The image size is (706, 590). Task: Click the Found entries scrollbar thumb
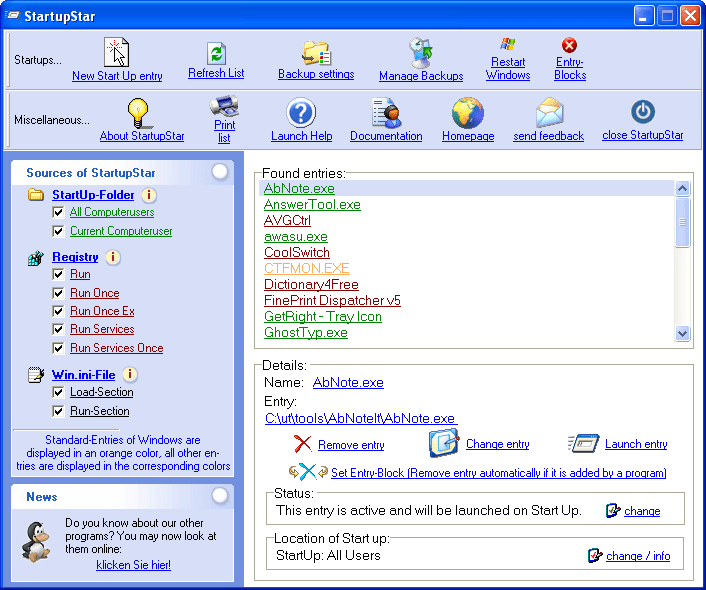[x=683, y=222]
